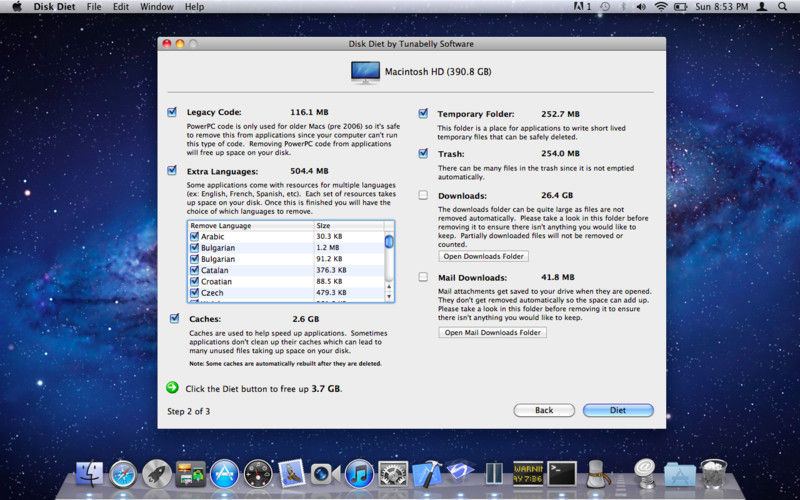Click Open Downloads Folder button
The height and width of the screenshot is (500, 800).
[x=484, y=256]
